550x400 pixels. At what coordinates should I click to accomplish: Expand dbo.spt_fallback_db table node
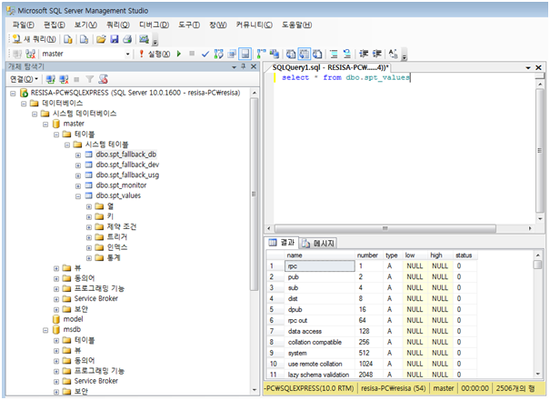click(78, 155)
